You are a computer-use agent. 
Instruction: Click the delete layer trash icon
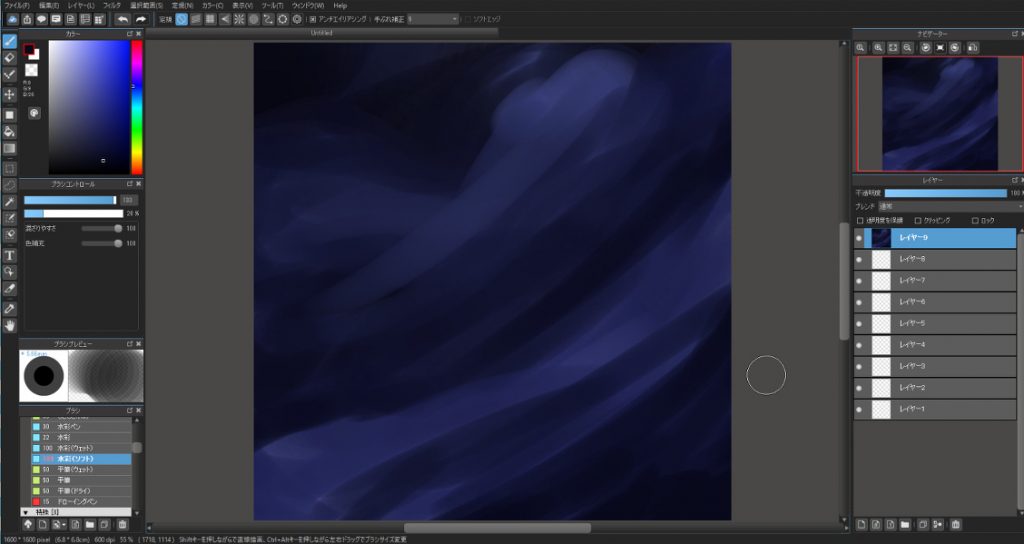[956, 524]
